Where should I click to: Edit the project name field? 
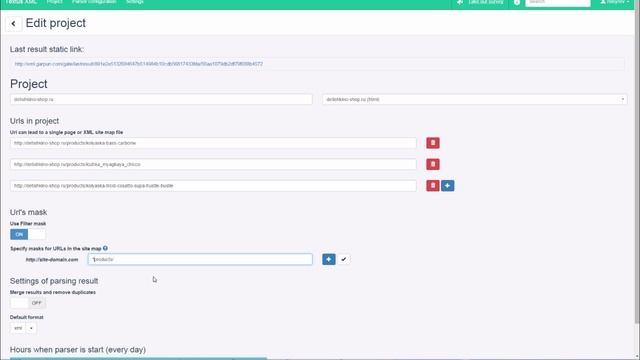161,99
